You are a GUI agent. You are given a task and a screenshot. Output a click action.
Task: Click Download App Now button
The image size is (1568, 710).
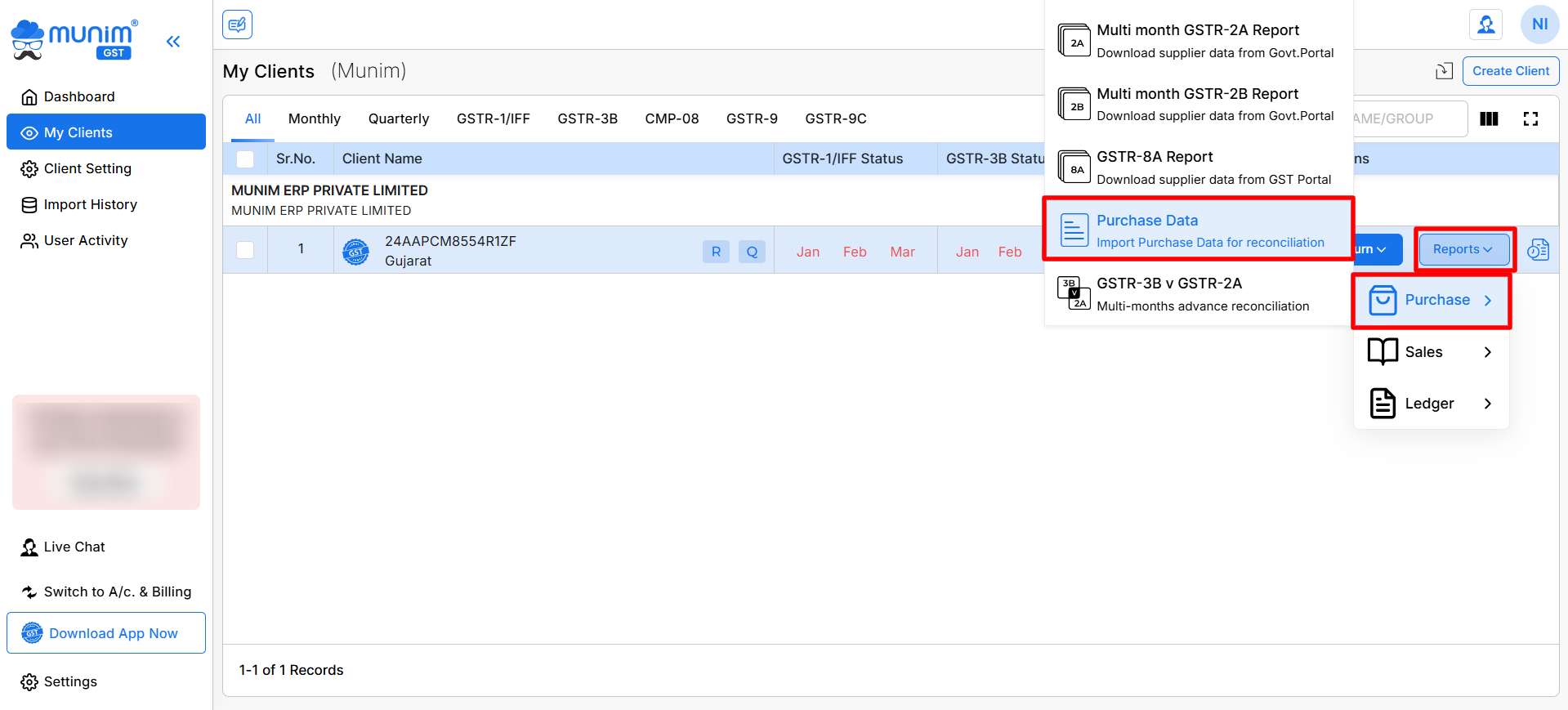(106, 633)
